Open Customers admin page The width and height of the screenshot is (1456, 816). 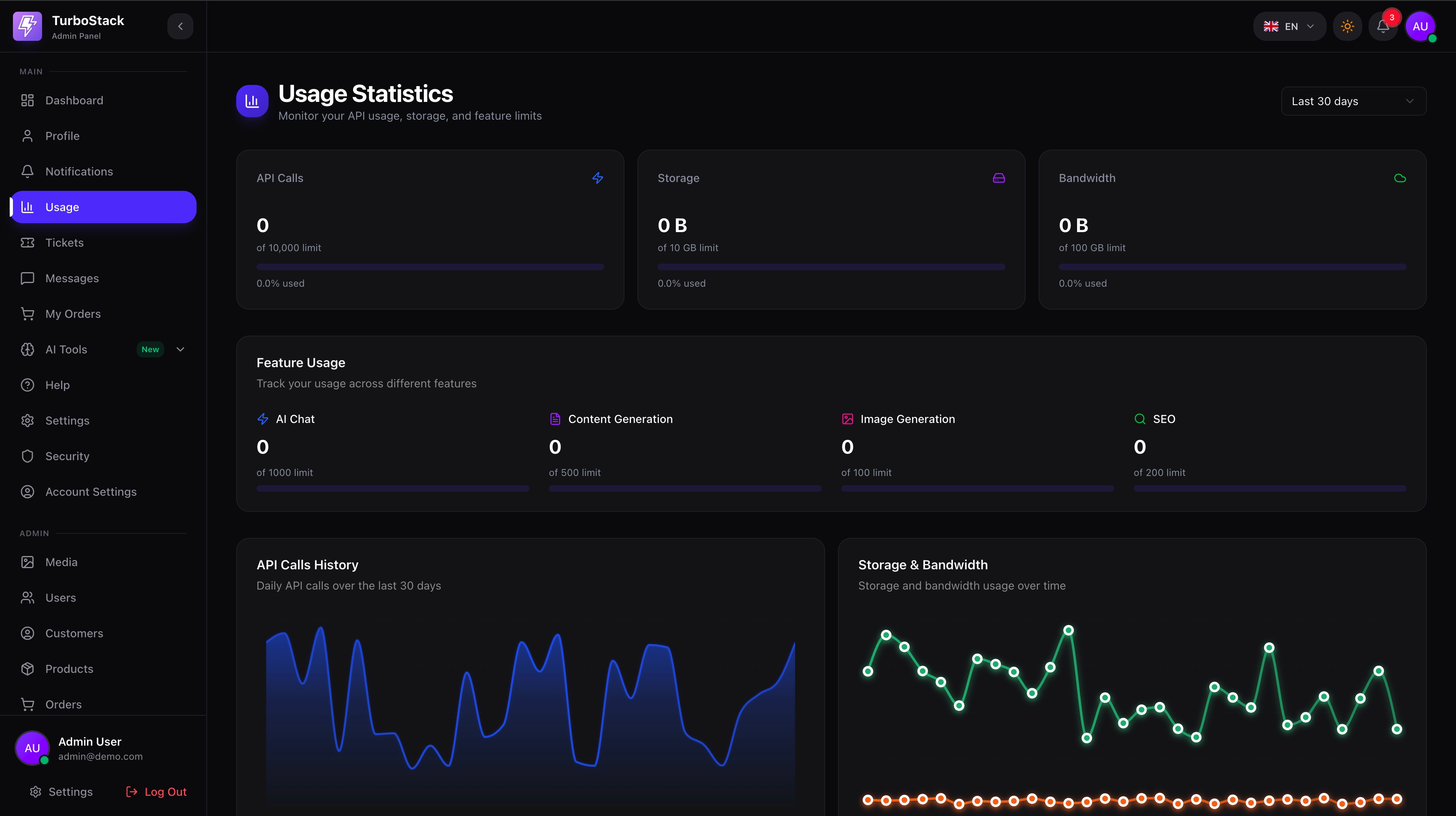(x=74, y=633)
